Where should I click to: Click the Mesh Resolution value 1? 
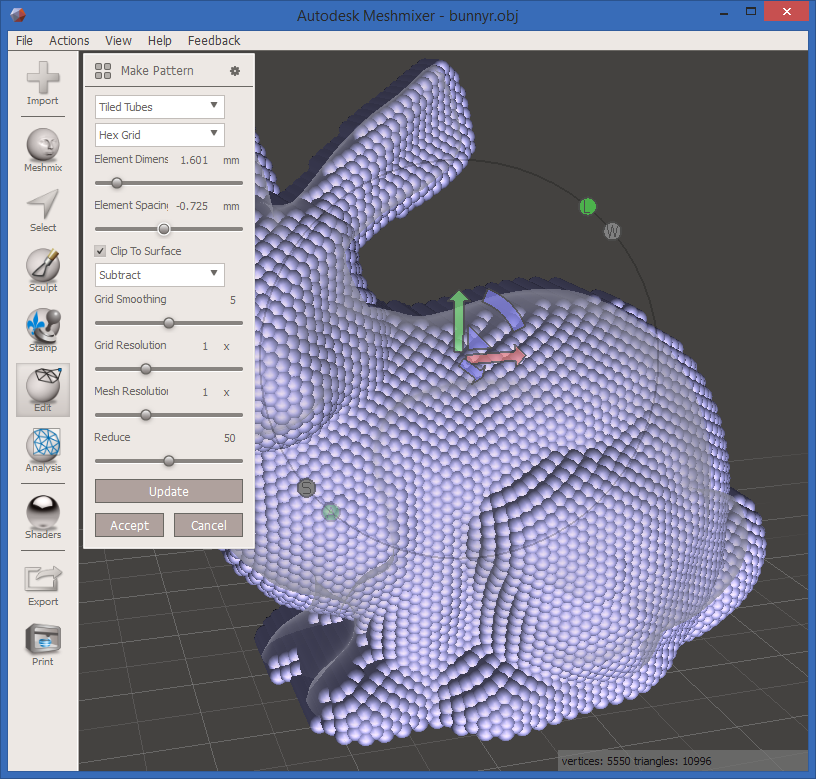[205, 392]
